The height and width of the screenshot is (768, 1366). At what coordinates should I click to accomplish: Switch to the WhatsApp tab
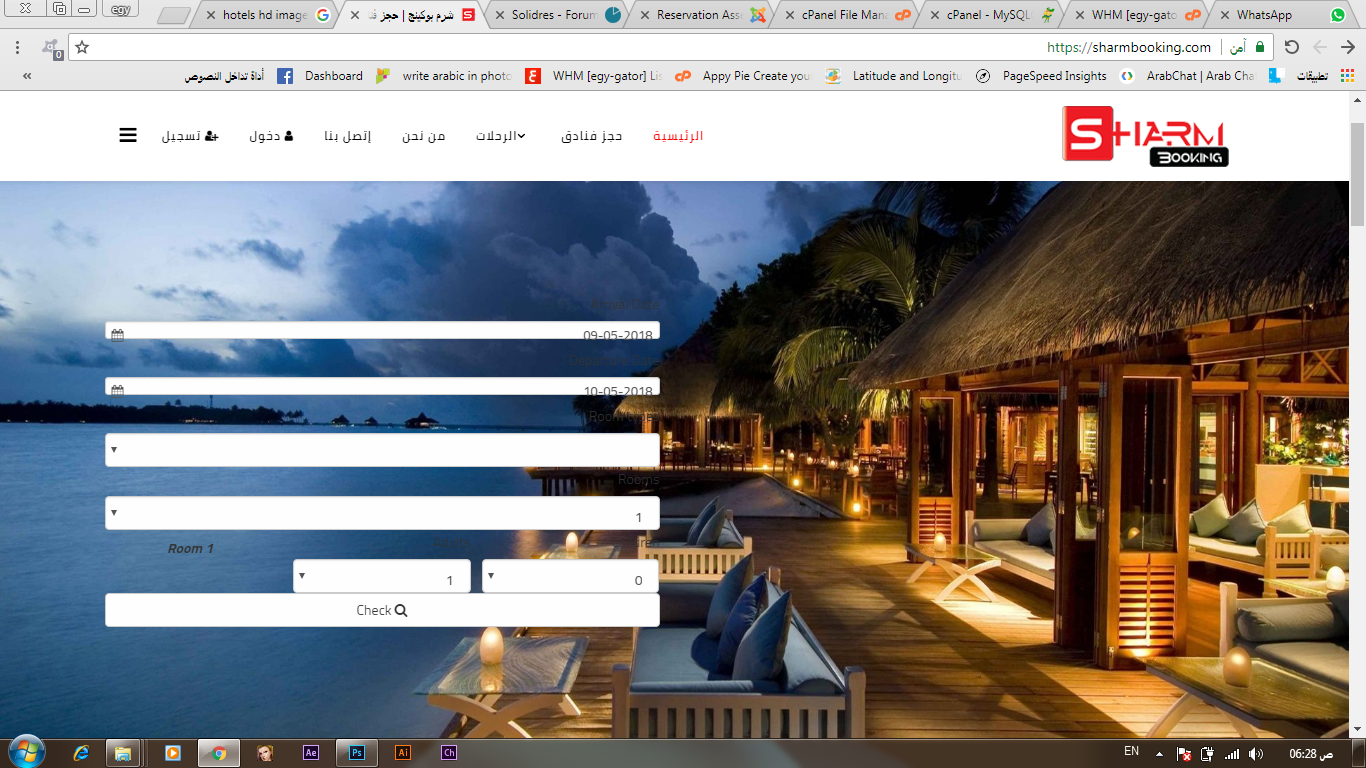pyautogui.click(x=1275, y=15)
